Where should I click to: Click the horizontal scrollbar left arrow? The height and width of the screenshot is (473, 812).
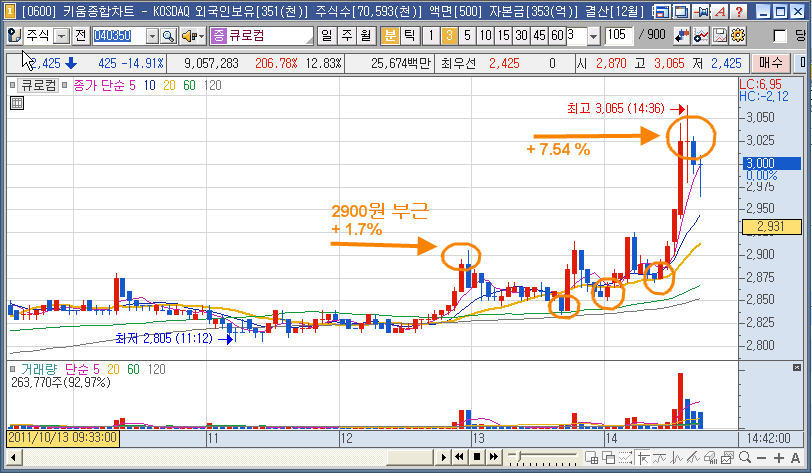(x=13, y=457)
